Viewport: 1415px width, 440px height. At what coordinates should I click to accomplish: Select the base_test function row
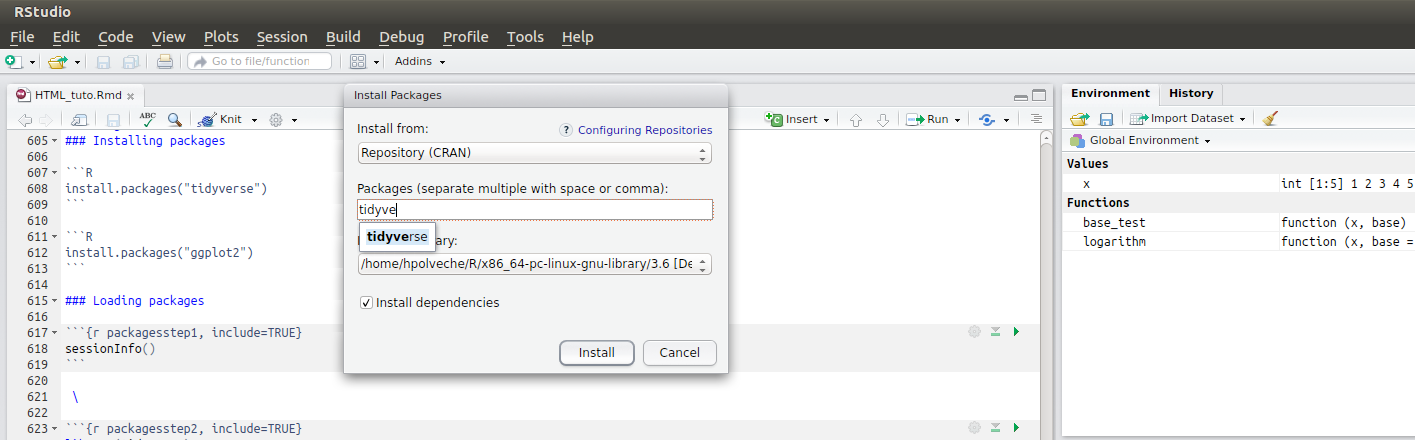coord(1238,222)
